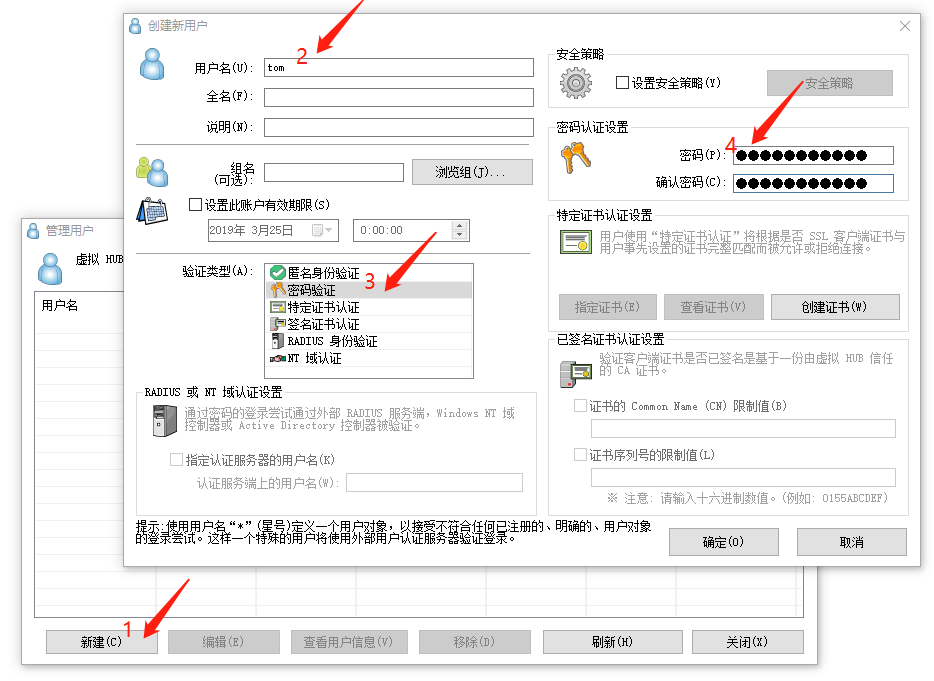
Task: Click 查看用户信息 button in 管理用户 window
Action: tap(349, 642)
